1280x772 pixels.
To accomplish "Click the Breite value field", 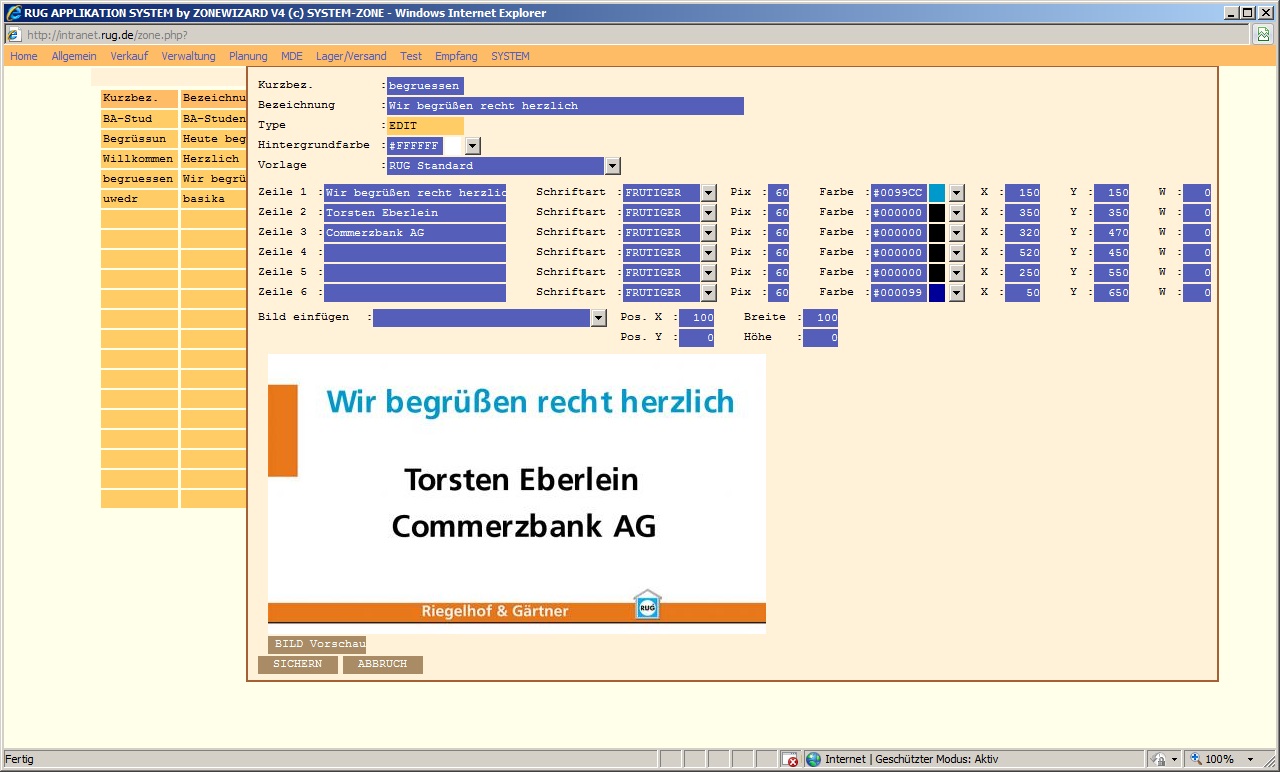I will coord(821,318).
